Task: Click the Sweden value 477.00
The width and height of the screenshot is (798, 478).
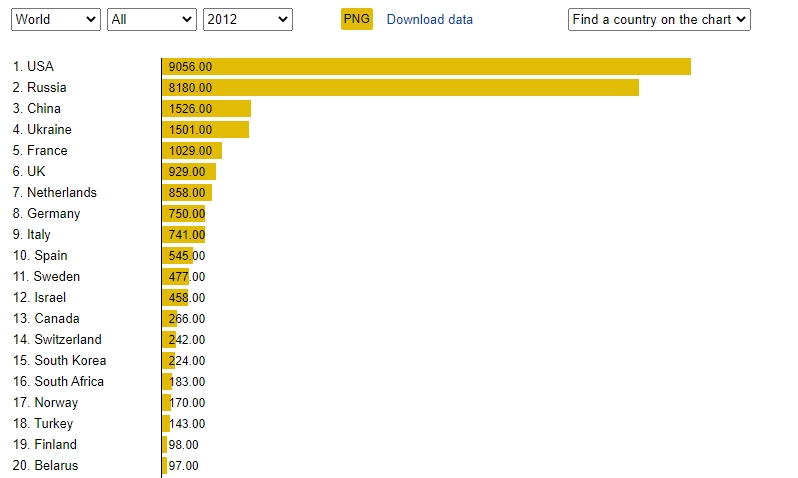Action: click(x=187, y=276)
